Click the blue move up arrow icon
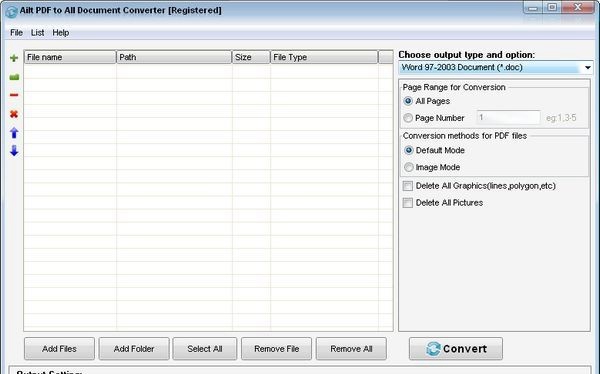The height and width of the screenshot is (374, 600). pyautogui.click(x=14, y=133)
